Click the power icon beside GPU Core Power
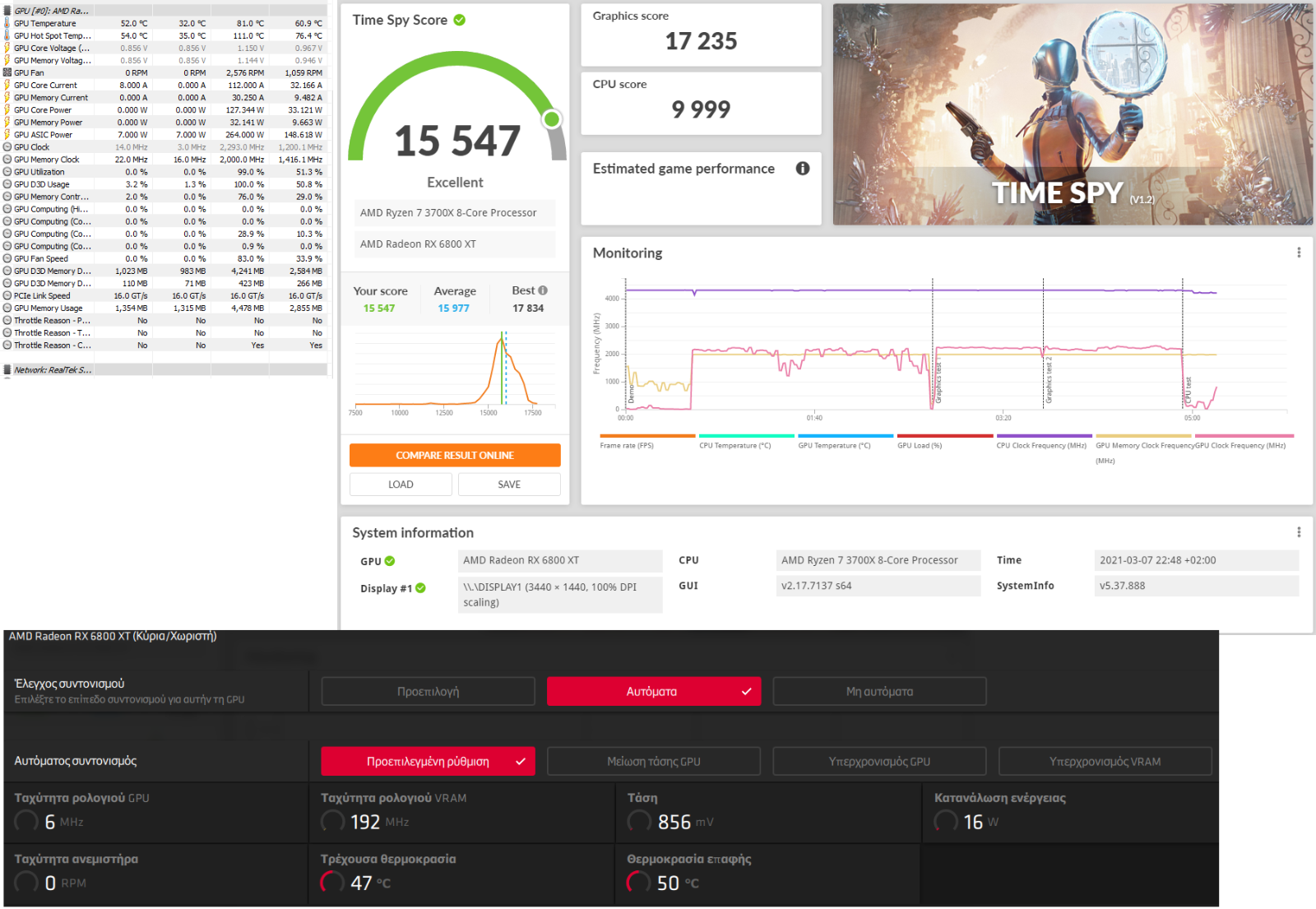The height and width of the screenshot is (909, 1316). 7,109
